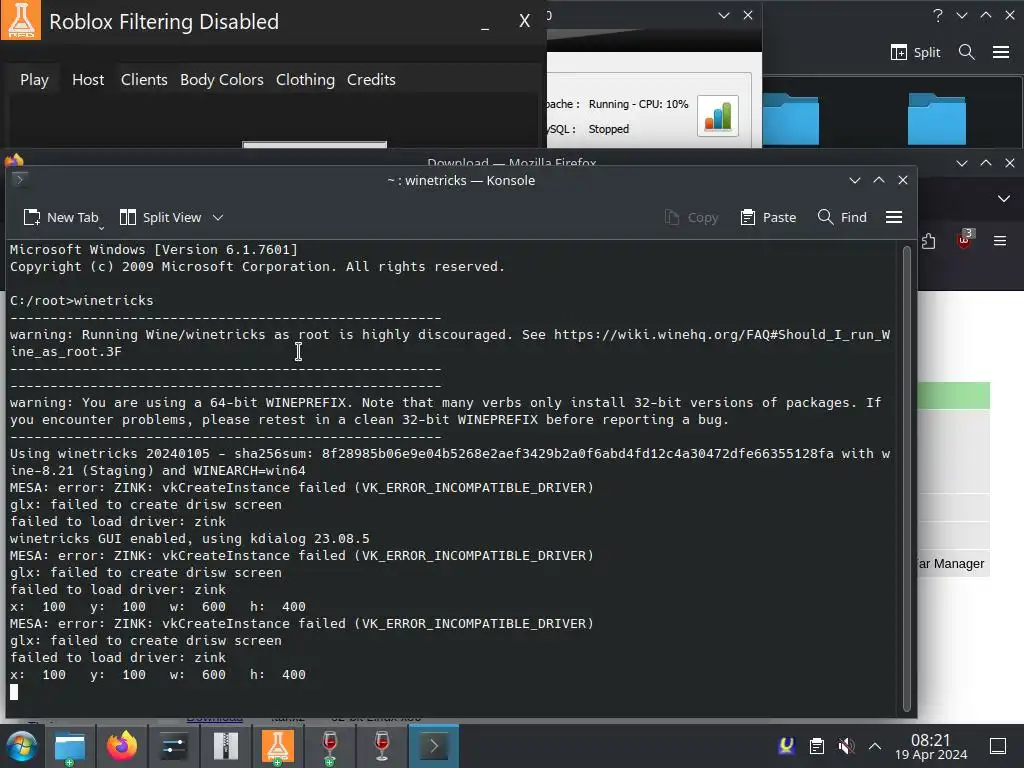Open the Konsole hamburger menu

(894, 217)
